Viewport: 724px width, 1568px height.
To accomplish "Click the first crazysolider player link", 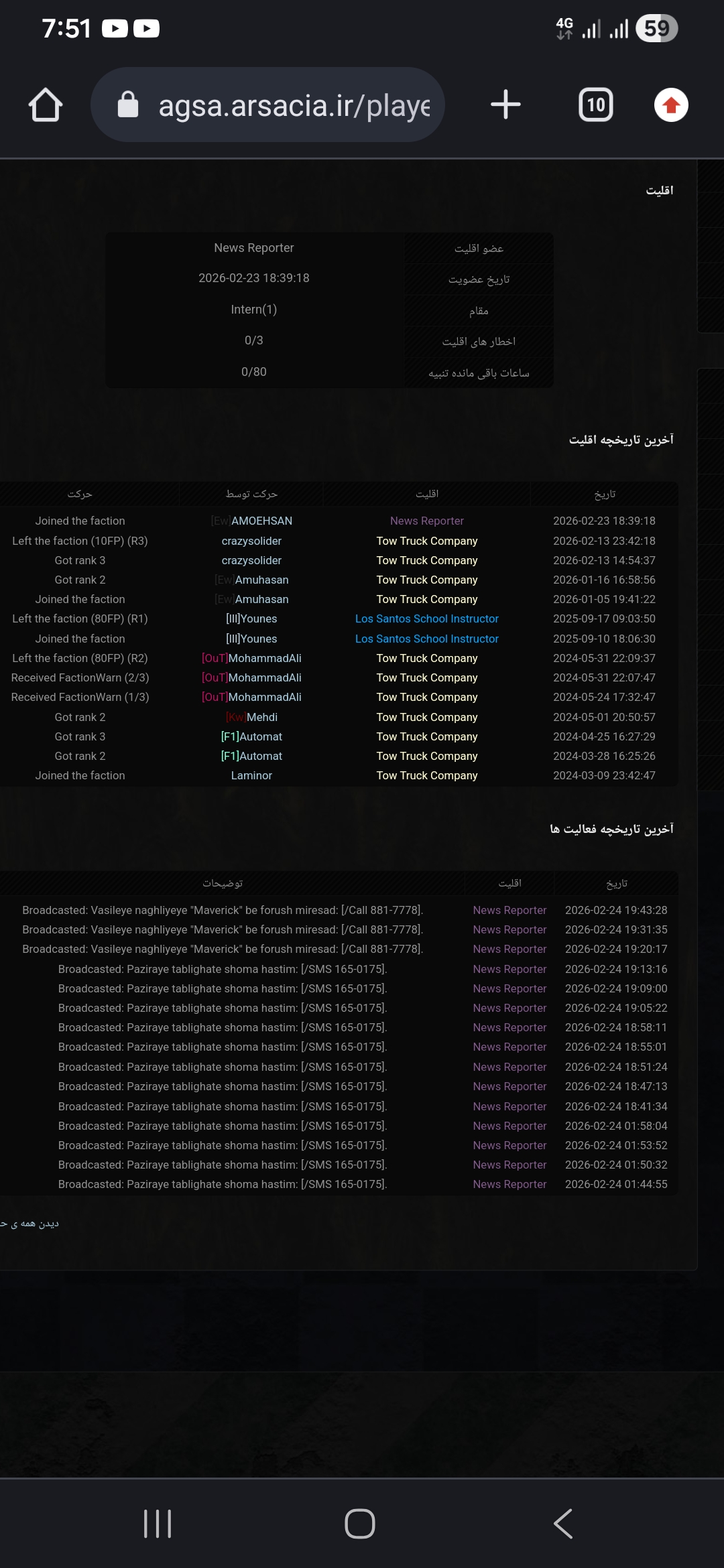I will pyautogui.click(x=251, y=541).
